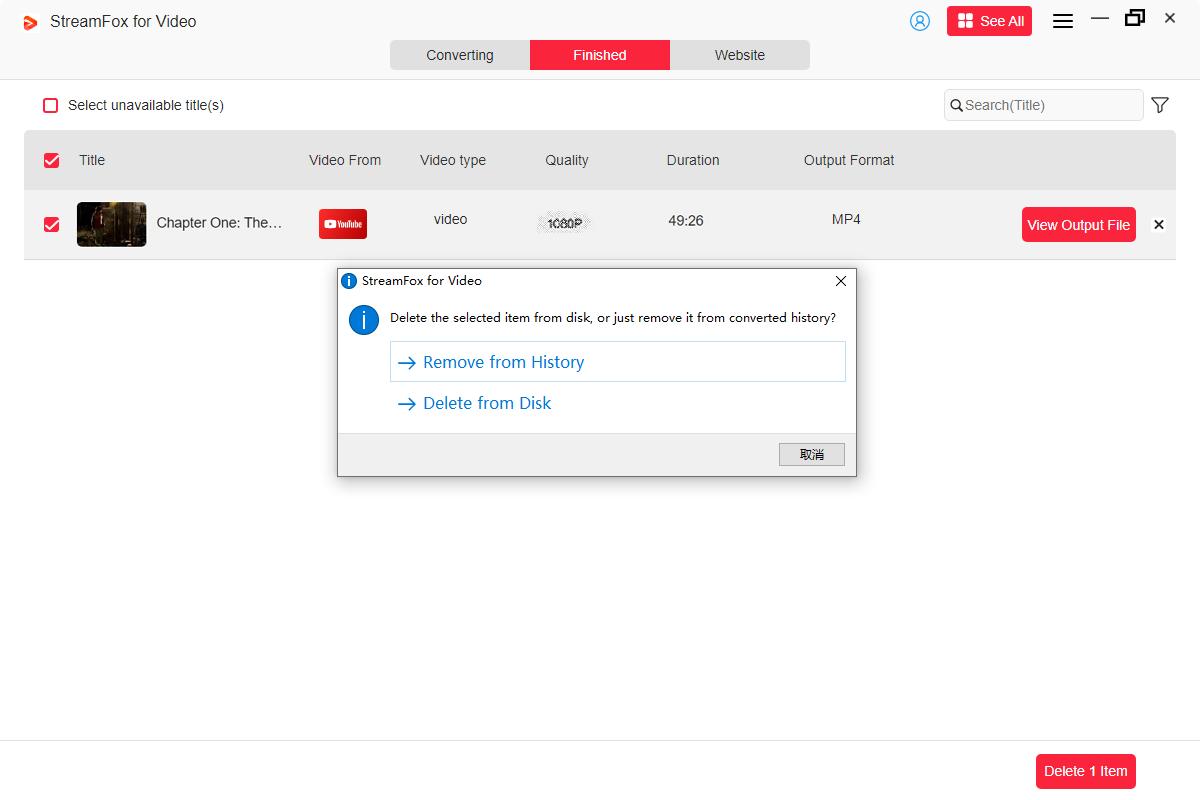Click the 取消 cancel button

(x=812, y=455)
